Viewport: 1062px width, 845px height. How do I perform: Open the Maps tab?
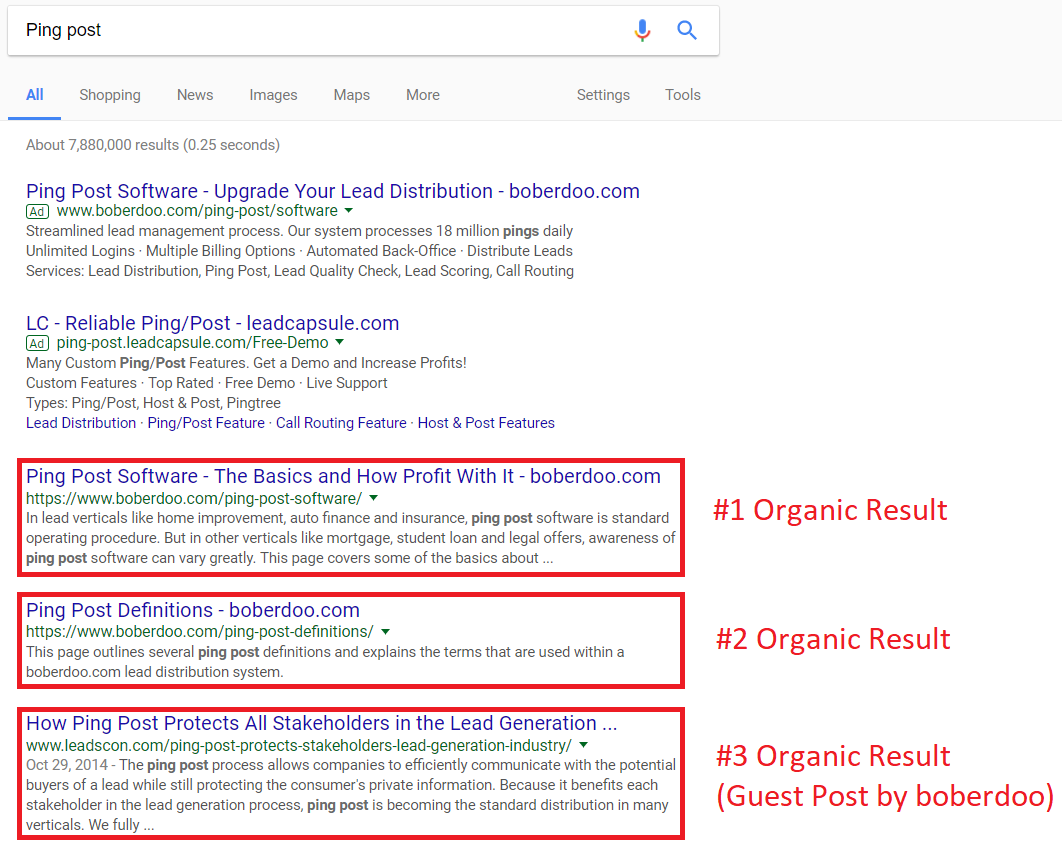352,95
